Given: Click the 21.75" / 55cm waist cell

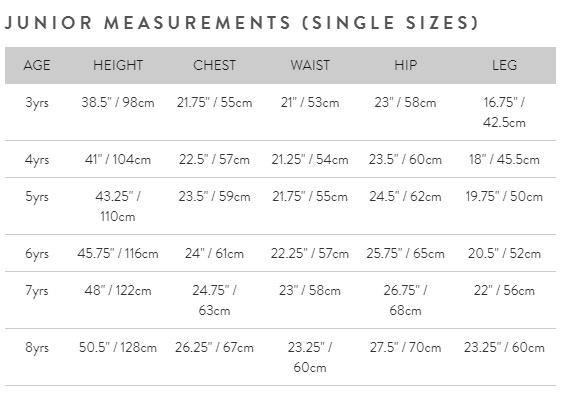Looking at the screenshot, I should click(310, 197).
